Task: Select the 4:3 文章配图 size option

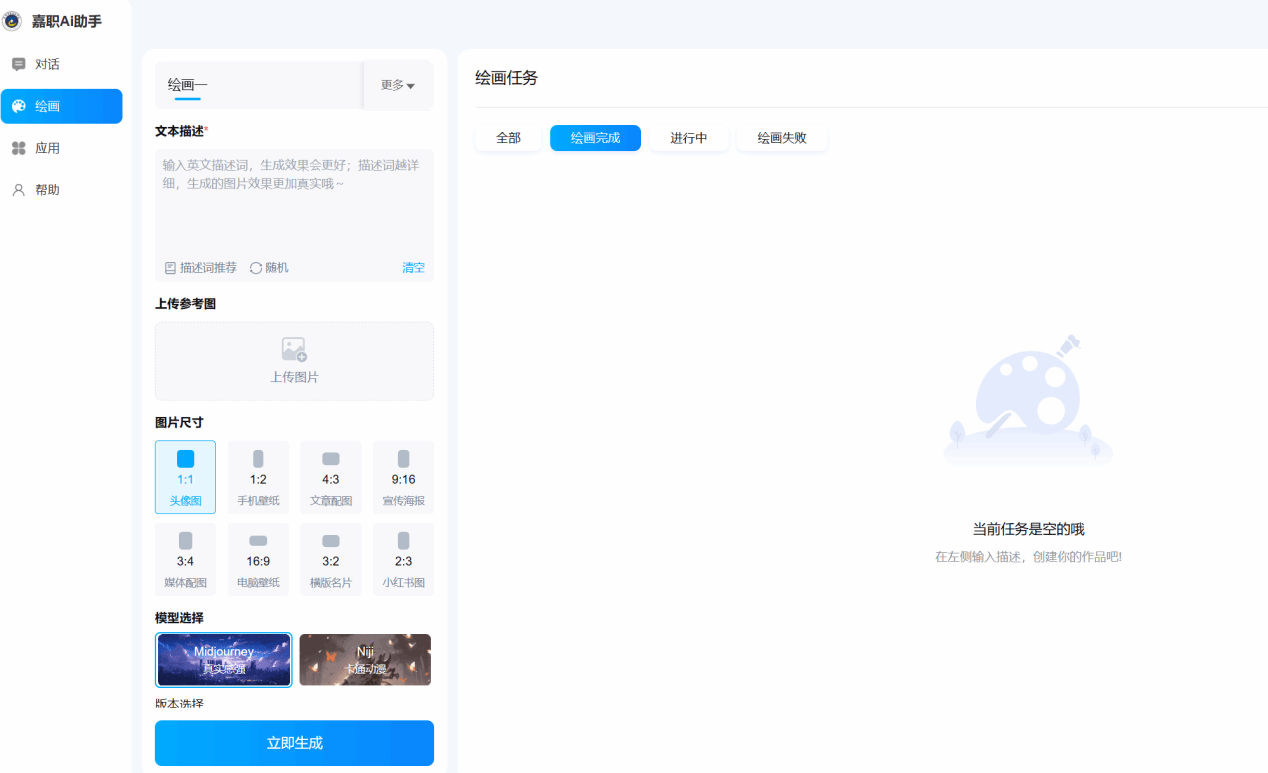Action: point(331,477)
